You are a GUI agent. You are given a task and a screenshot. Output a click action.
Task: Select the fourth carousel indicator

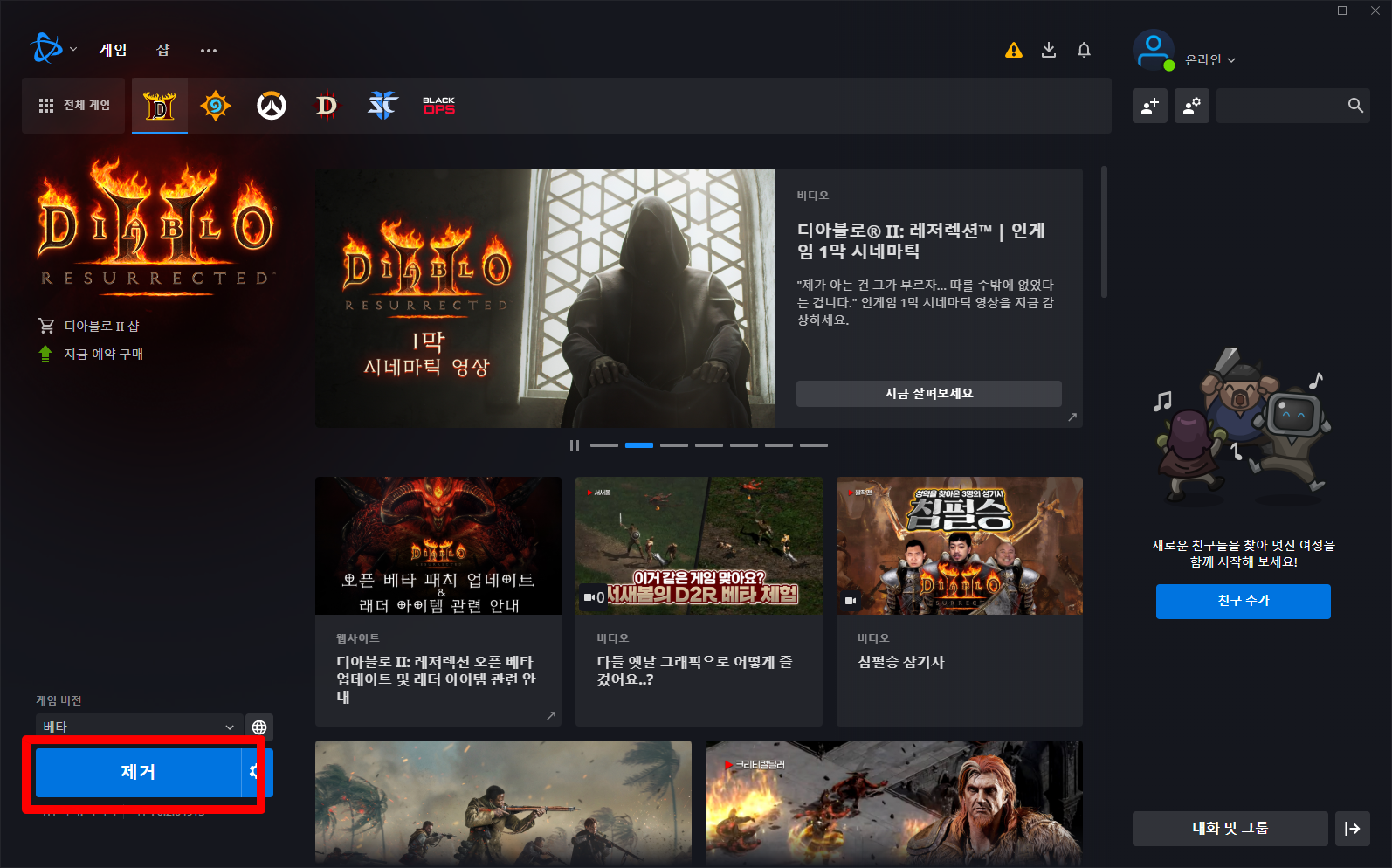[x=709, y=445]
